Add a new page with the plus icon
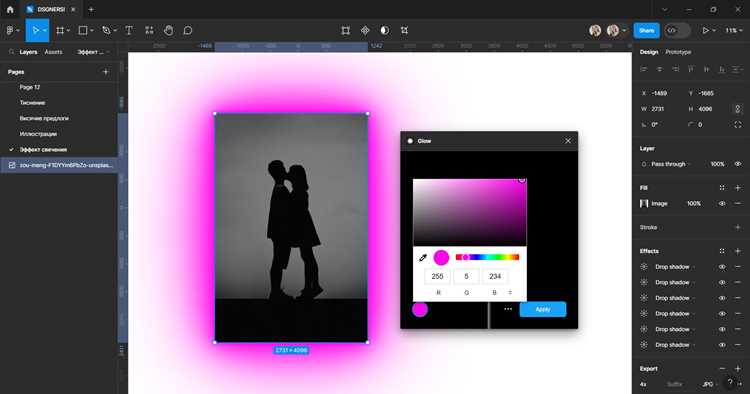The width and height of the screenshot is (750, 394). click(x=106, y=72)
